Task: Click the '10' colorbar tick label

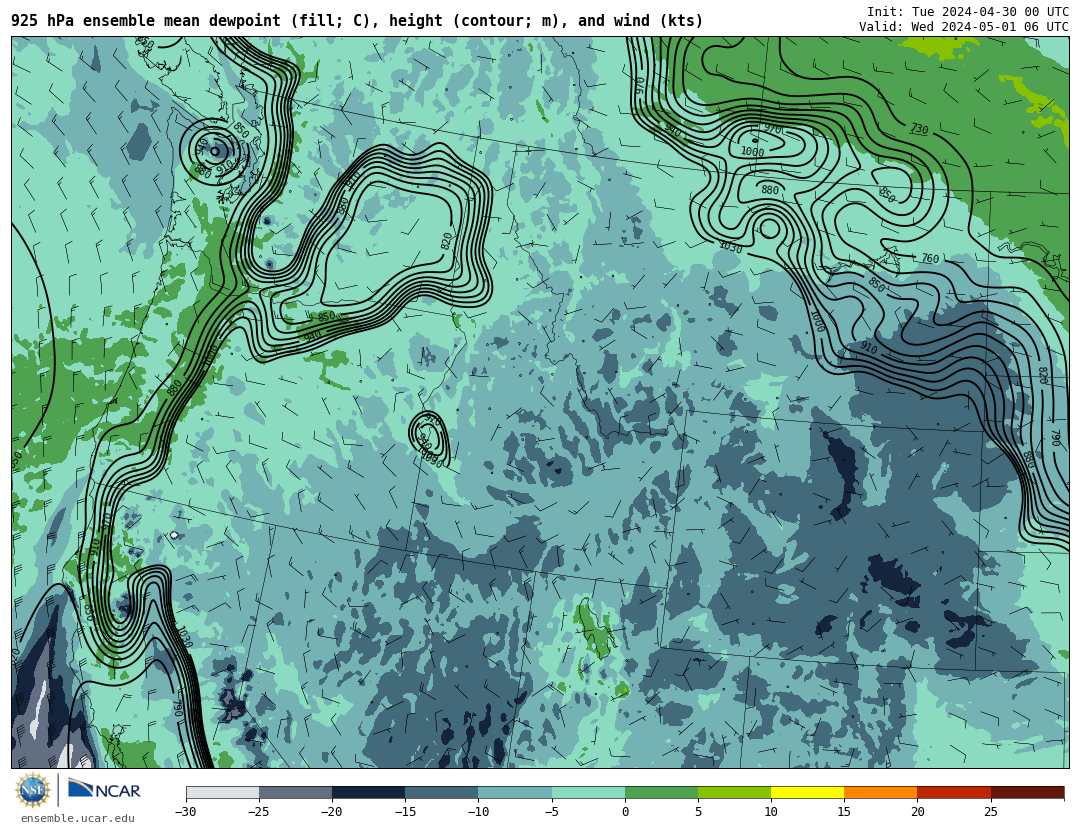Action: (x=771, y=812)
